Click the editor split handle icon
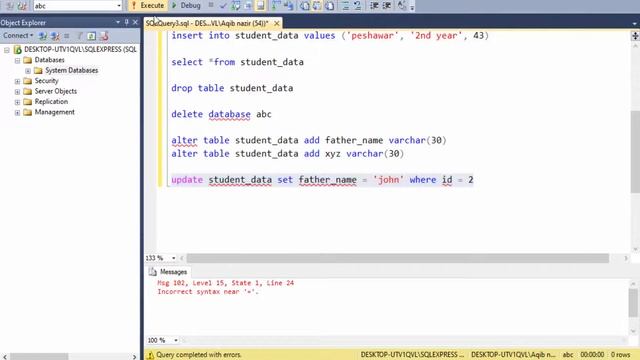The image size is (640, 360). 635,36
